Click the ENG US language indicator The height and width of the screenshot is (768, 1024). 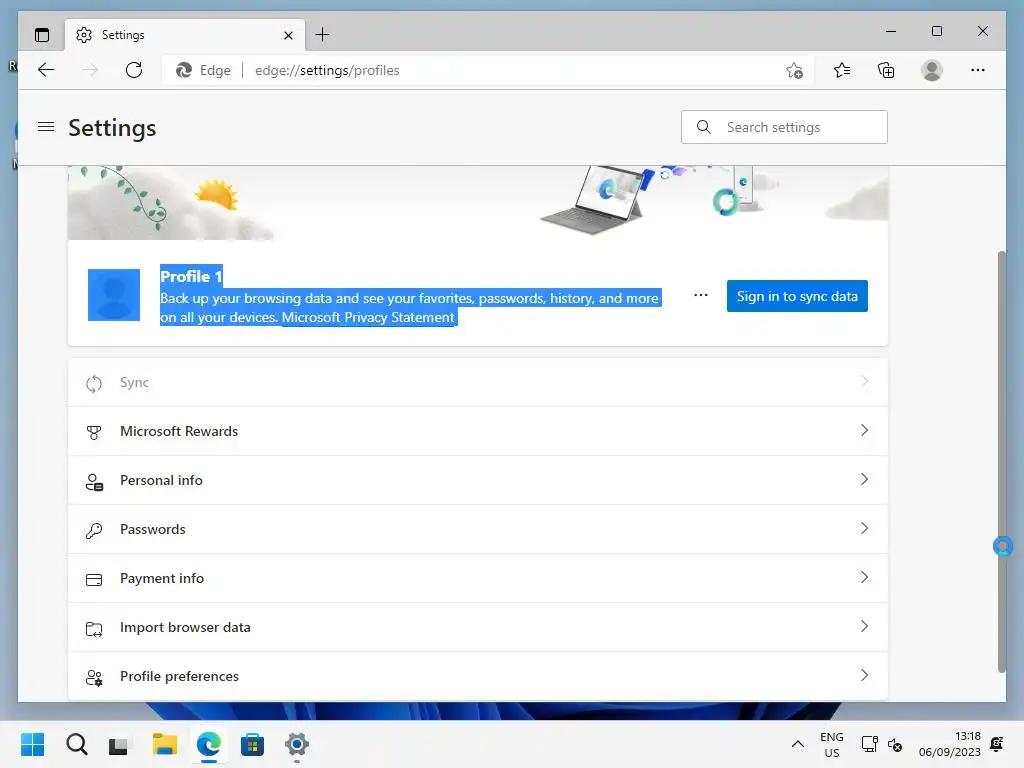point(831,744)
